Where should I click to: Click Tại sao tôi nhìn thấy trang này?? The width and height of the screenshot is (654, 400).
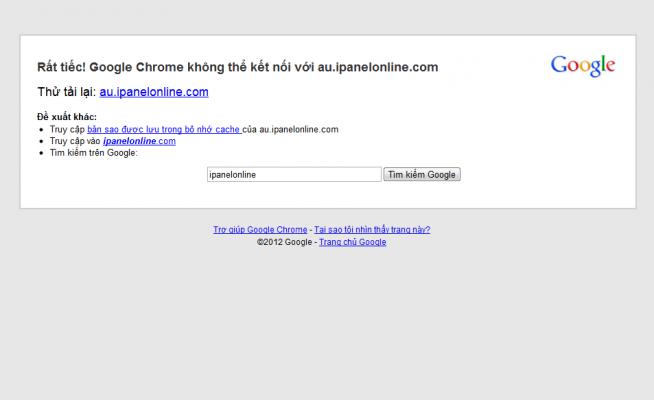tap(372, 229)
